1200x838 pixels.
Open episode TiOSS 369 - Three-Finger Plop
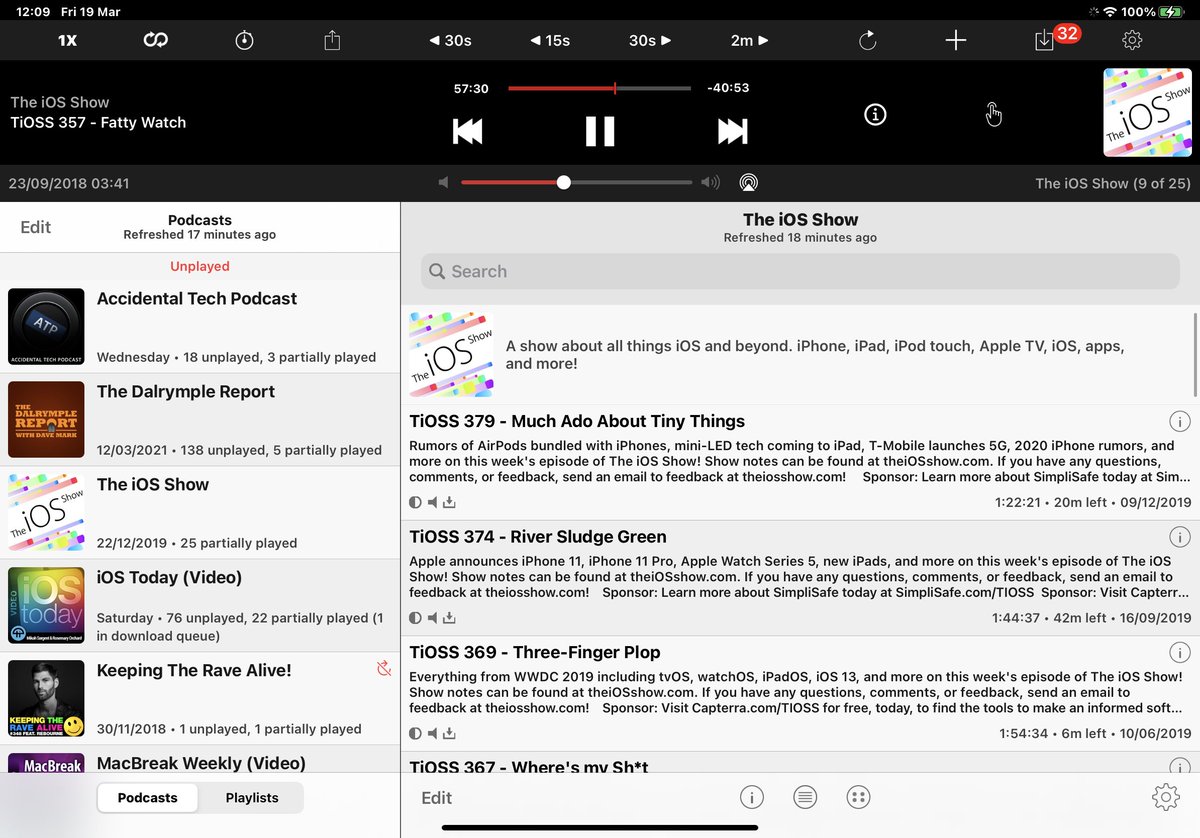(800, 694)
